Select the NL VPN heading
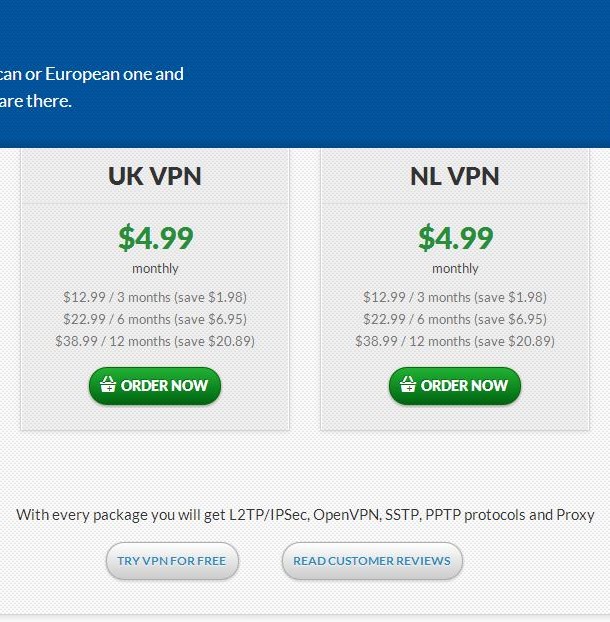This screenshot has width=610, height=622. (455, 176)
